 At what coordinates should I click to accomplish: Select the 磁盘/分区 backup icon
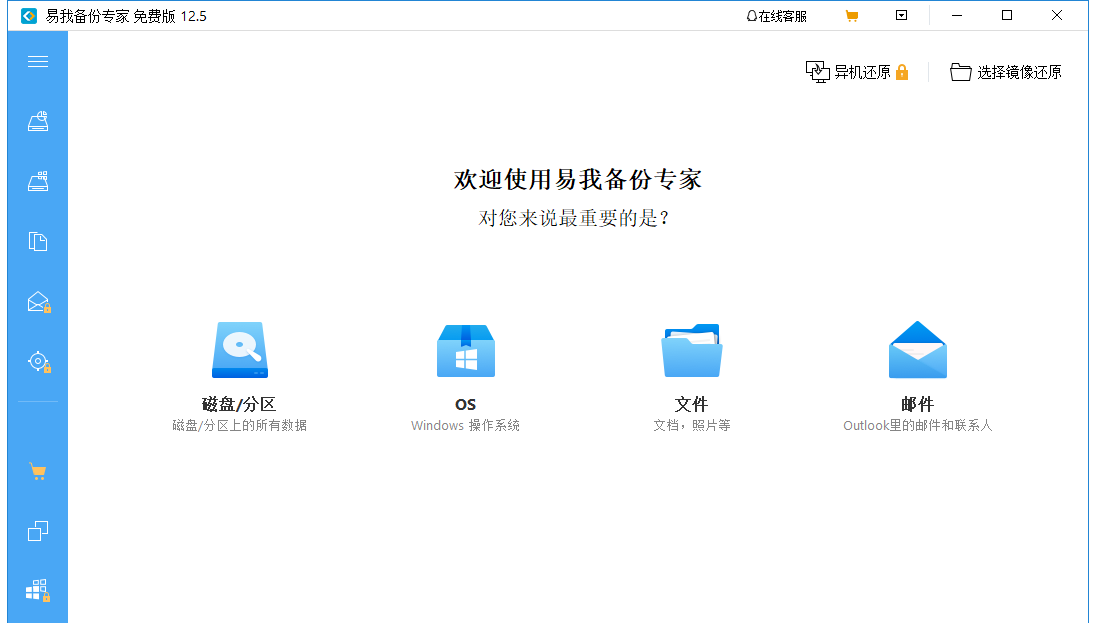240,350
